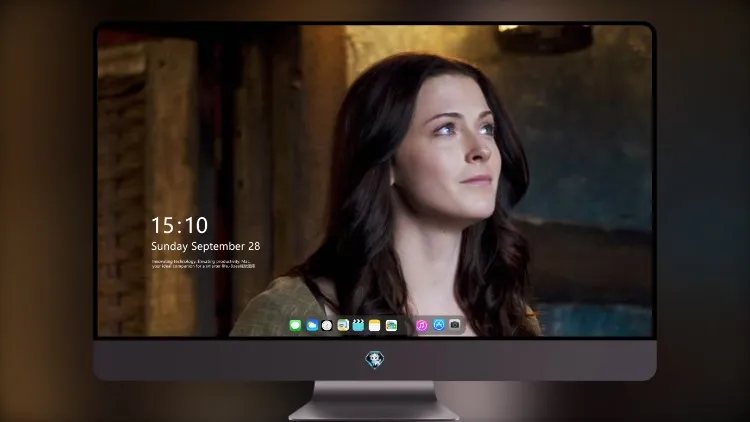Click the Sunday September 28 date text
The height and width of the screenshot is (422, 750).
point(206,246)
